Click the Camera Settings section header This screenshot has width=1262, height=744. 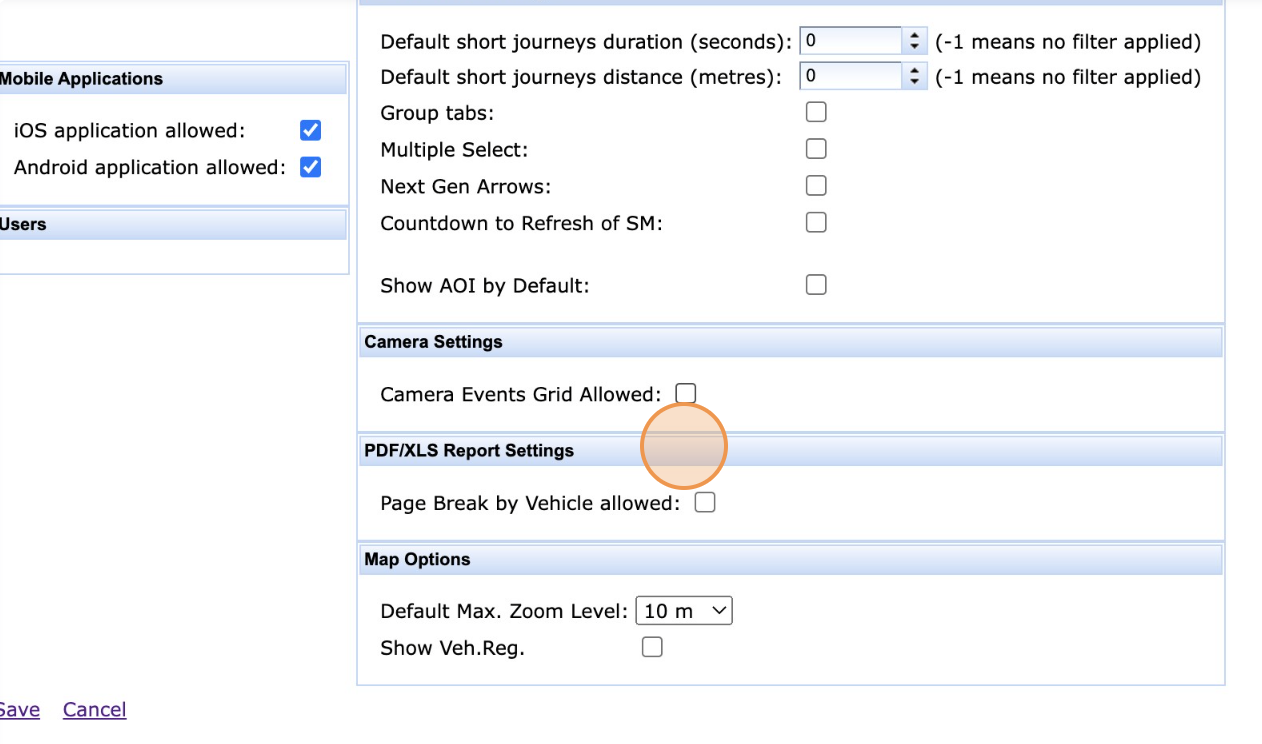point(433,342)
